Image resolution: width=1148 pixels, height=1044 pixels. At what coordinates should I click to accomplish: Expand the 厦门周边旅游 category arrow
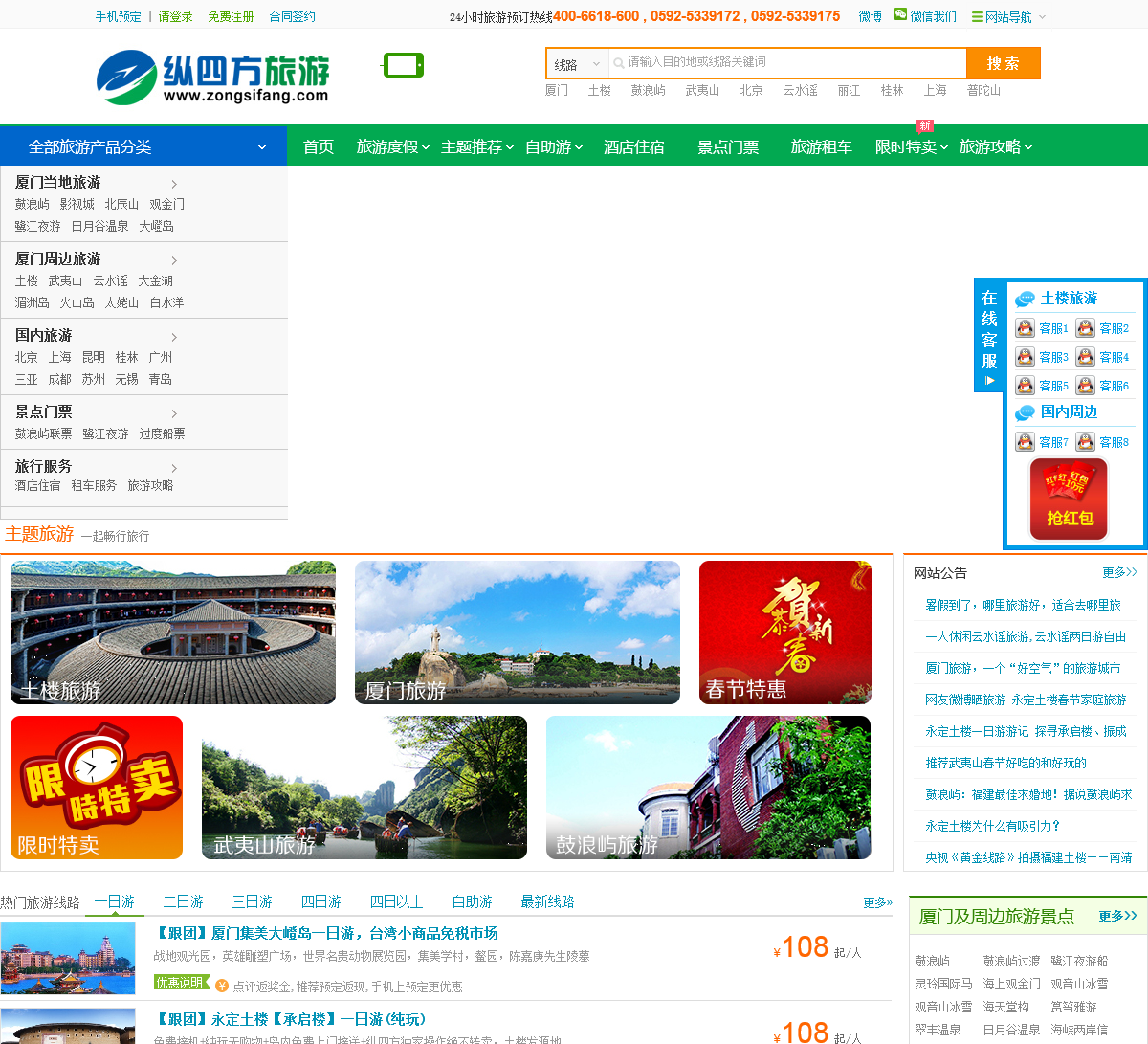174,260
